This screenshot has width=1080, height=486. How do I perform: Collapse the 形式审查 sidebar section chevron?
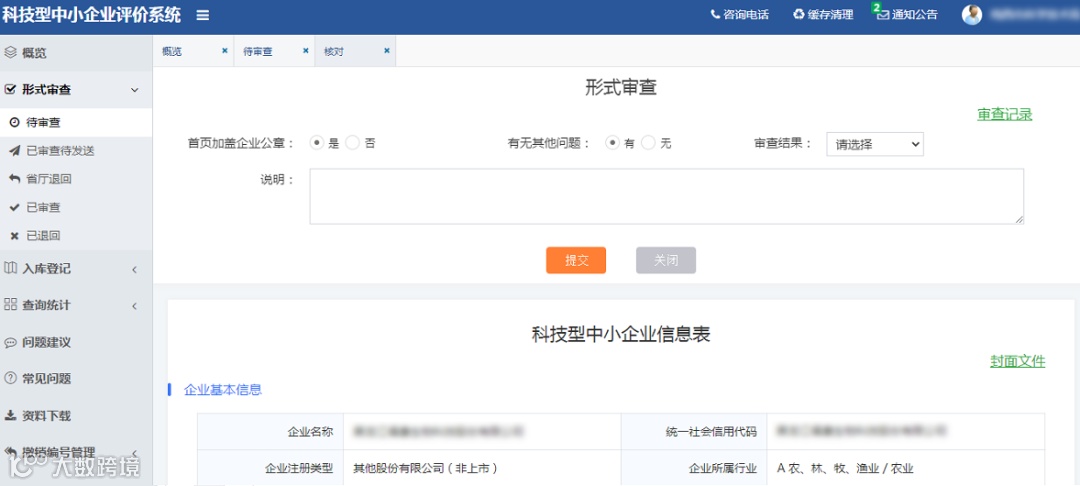[x=135, y=90]
